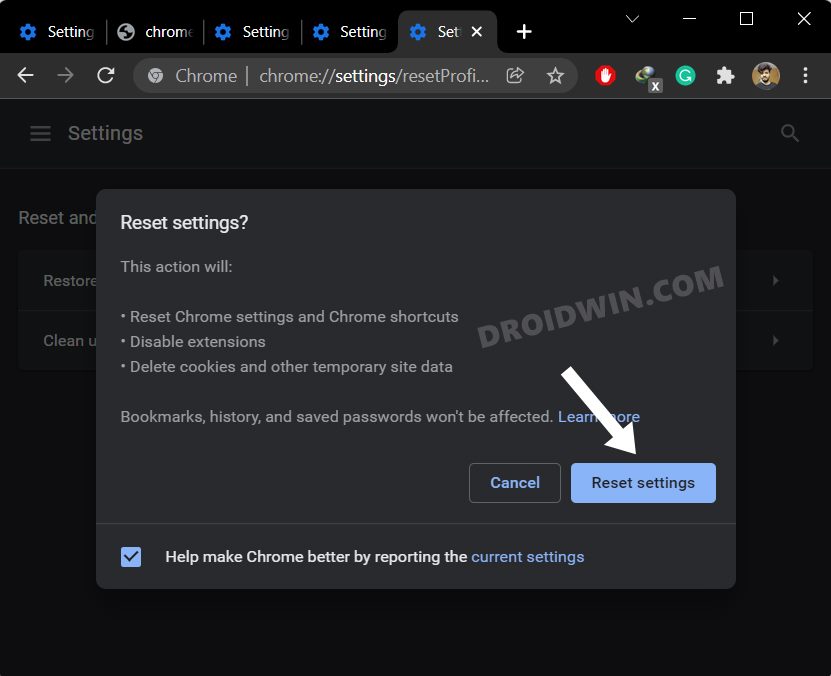Expand the Clean up computer row arrow
831x676 pixels.
(775, 340)
